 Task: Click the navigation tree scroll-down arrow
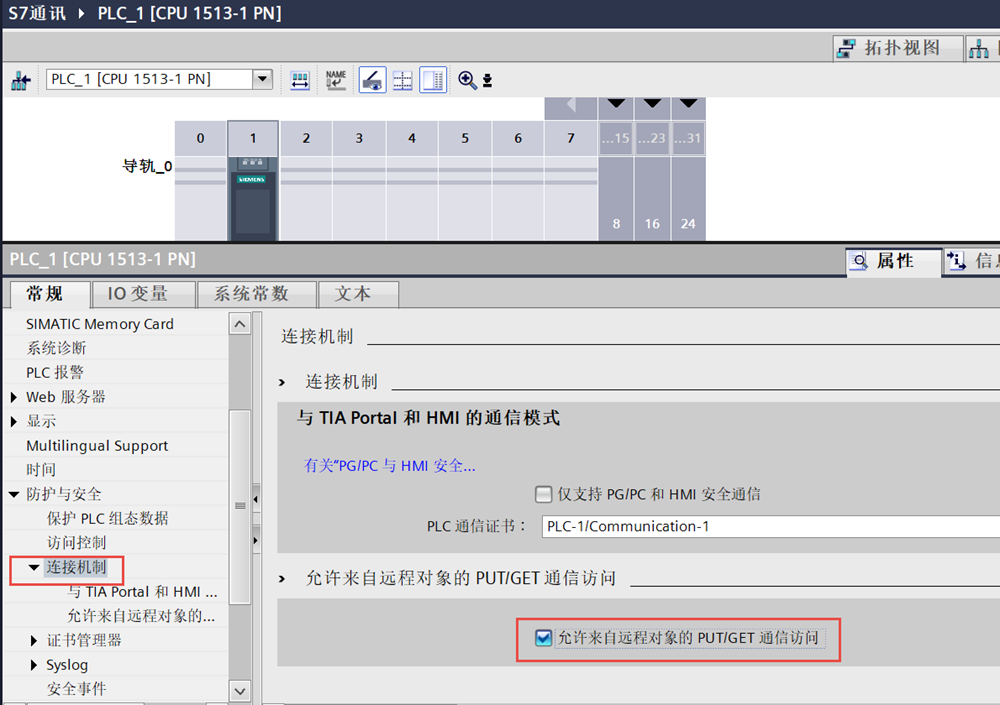click(240, 690)
